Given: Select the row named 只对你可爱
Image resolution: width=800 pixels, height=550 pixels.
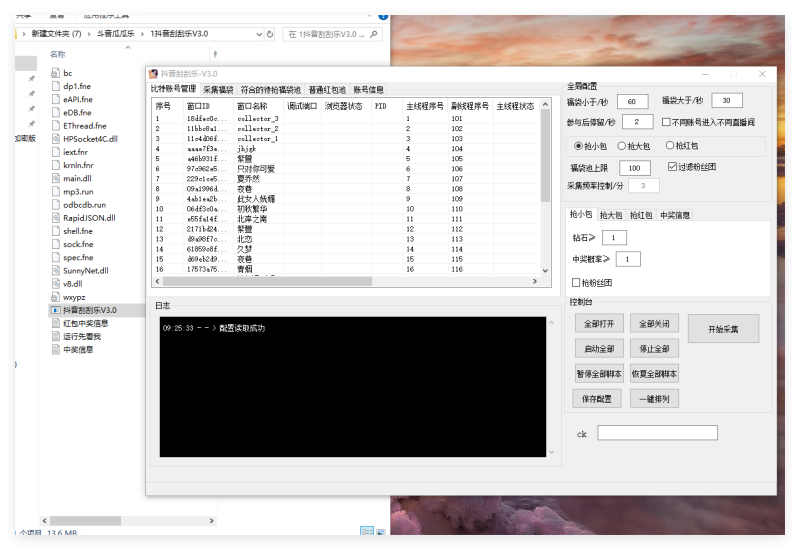Looking at the screenshot, I should 346,169.
